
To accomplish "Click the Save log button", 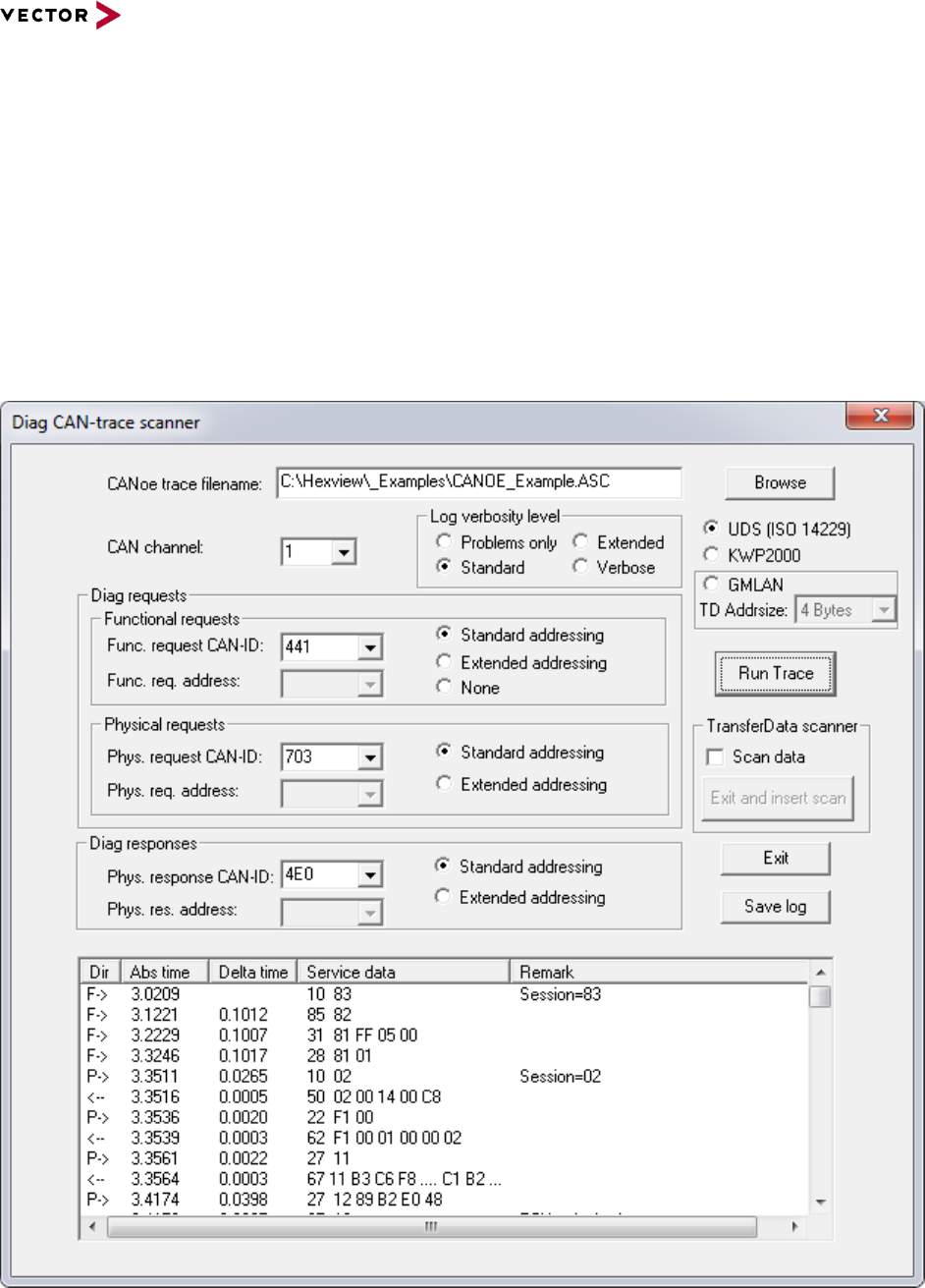I will pos(776,907).
